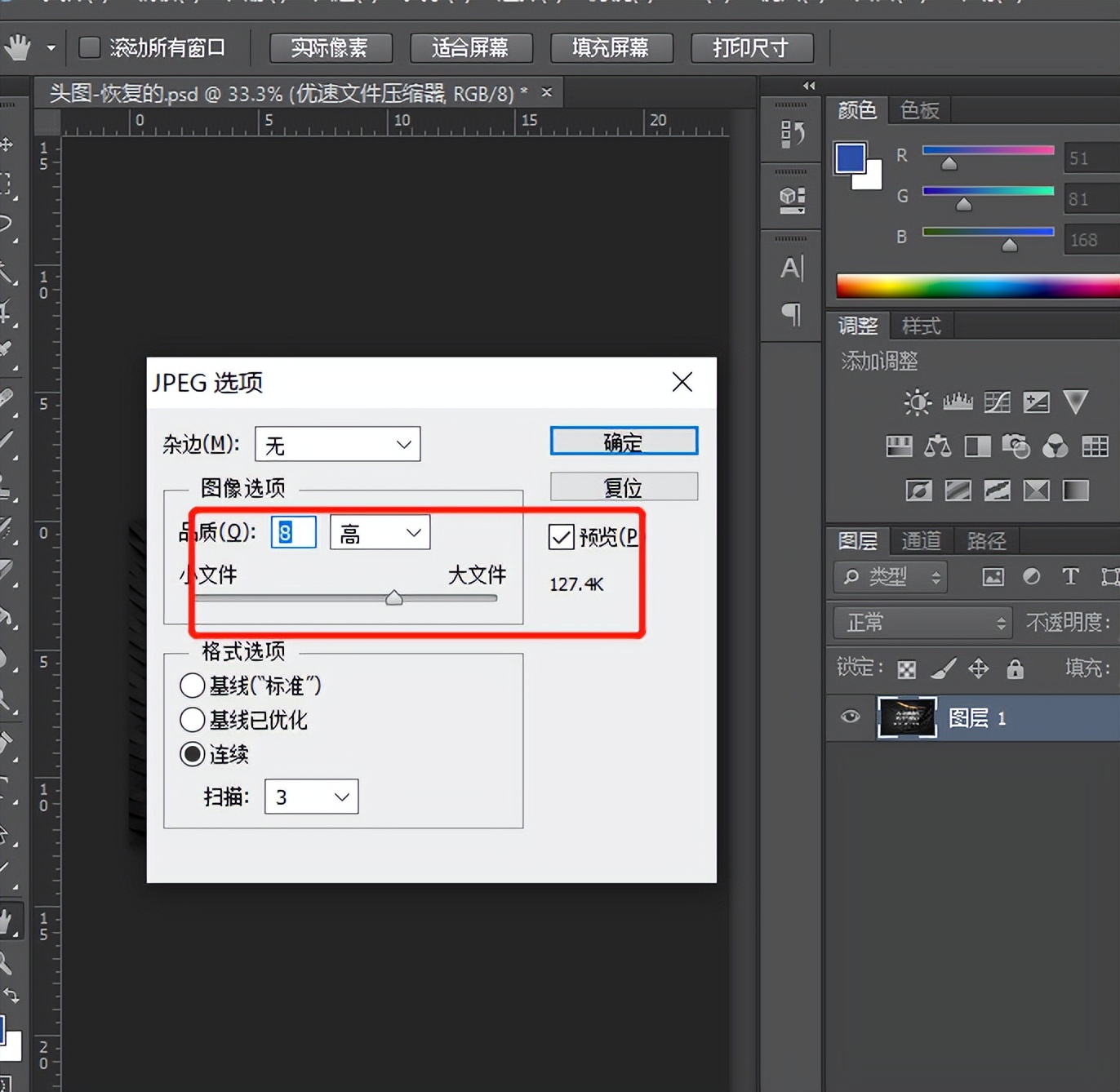Enable the scroll all windows checkbox

90,47
